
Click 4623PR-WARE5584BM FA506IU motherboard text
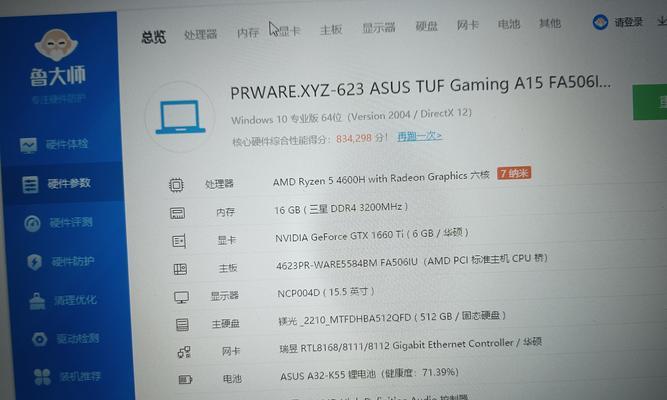411,262
